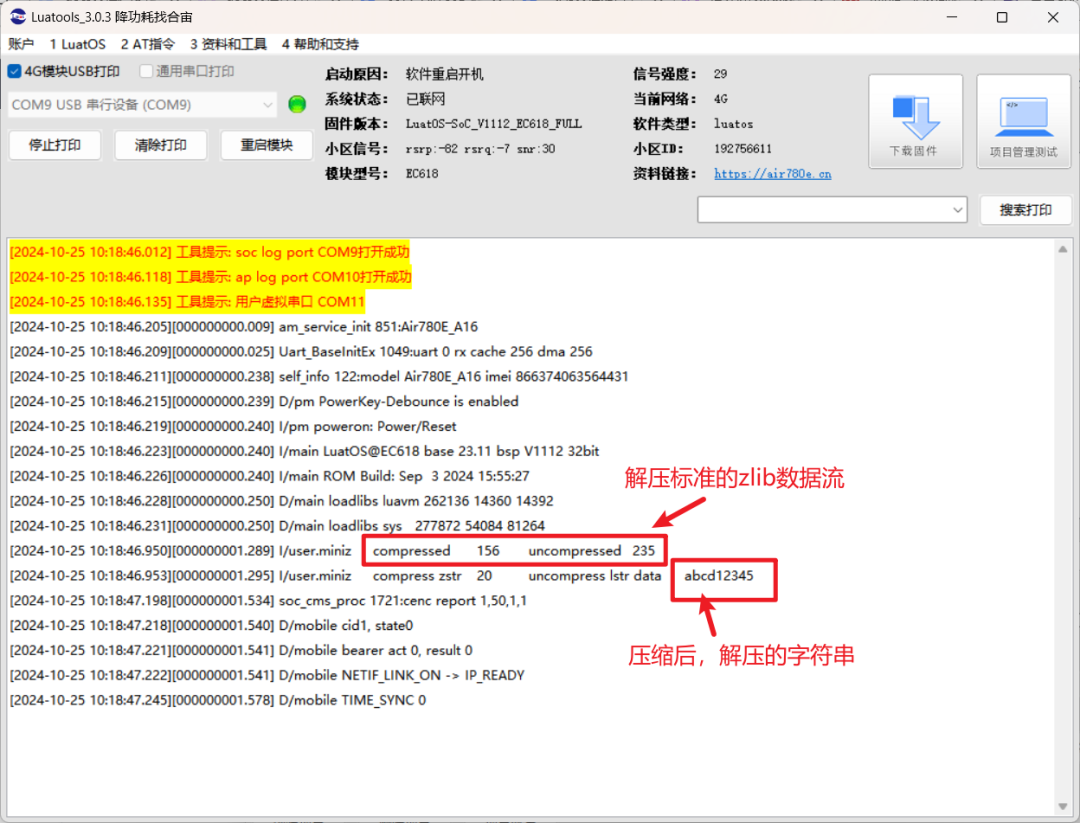Click the green serial port status indicator
This screenshot has height=823, width=1080.
[x=296, y=103]
